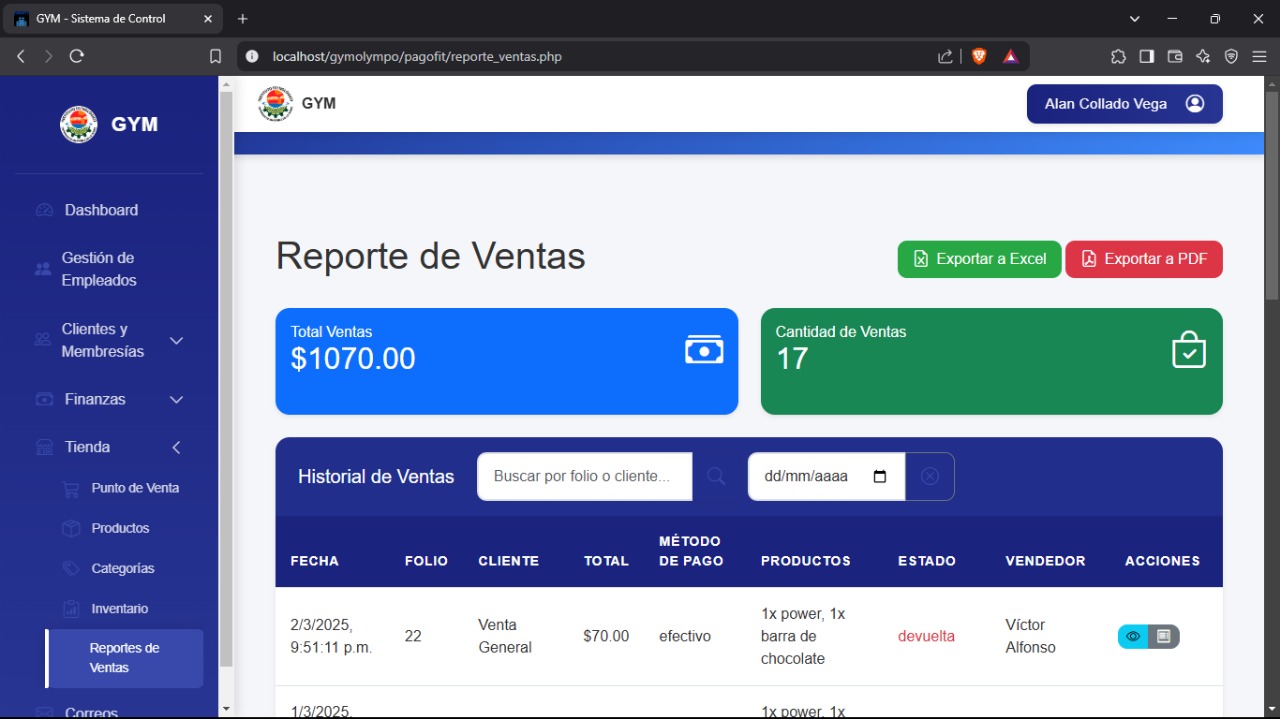Click the Brave VPN shield icon
Image resolution: width=1280 pixels, height=719 pixels.
point(1231,57)
